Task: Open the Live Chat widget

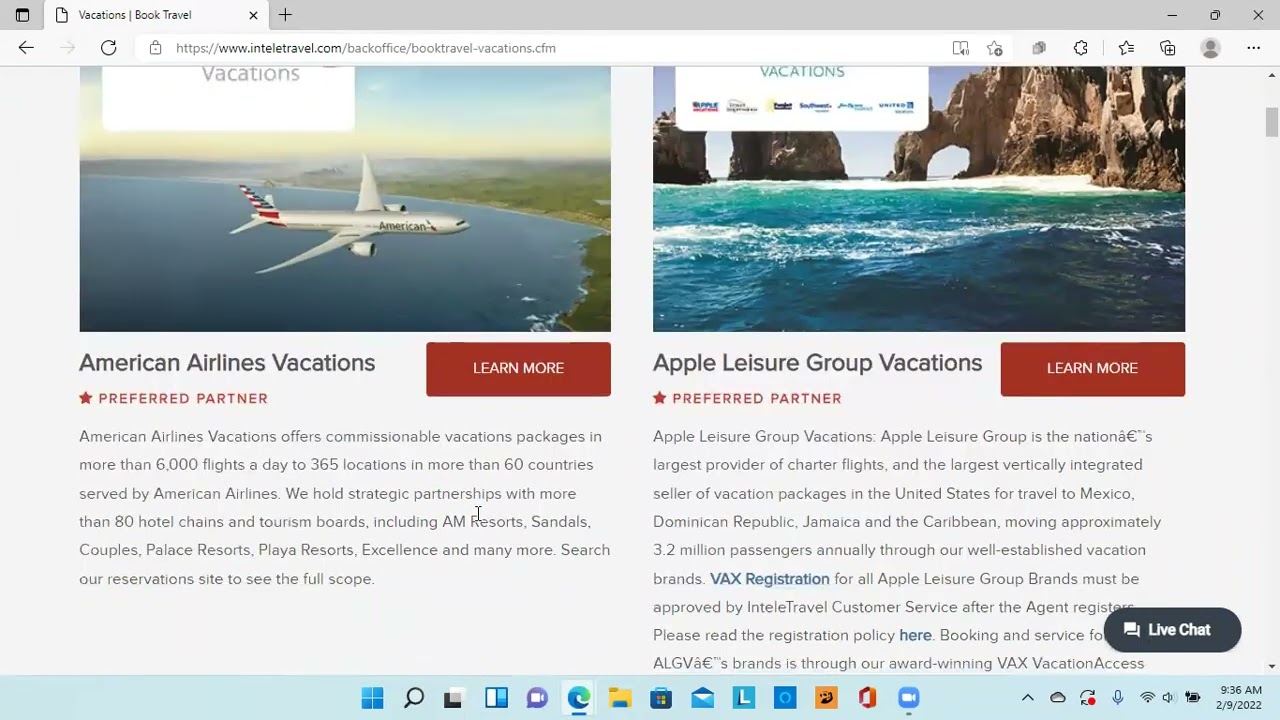Action: point(1172,630)
